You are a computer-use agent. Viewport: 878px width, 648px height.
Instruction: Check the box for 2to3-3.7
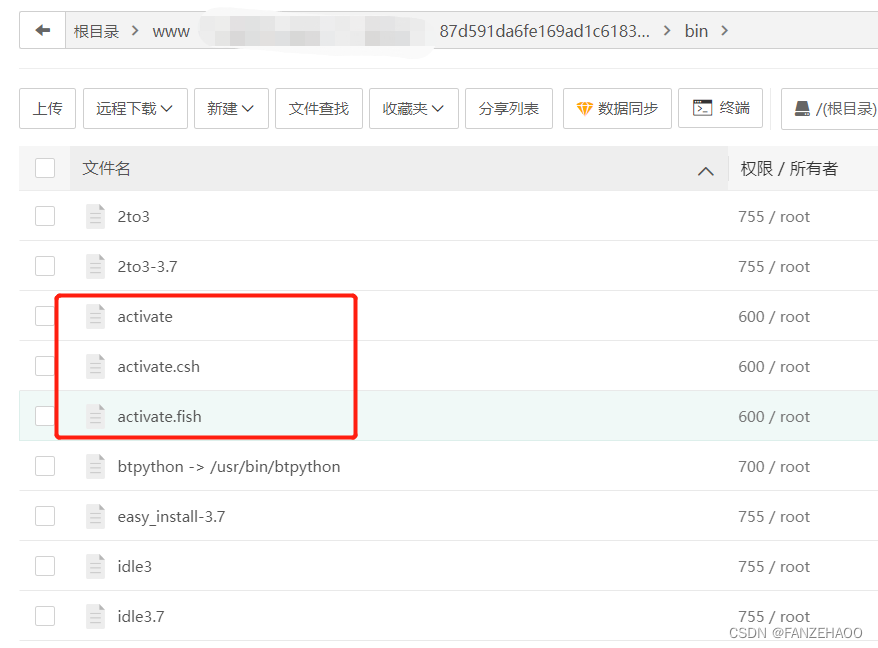coord(45,266)
